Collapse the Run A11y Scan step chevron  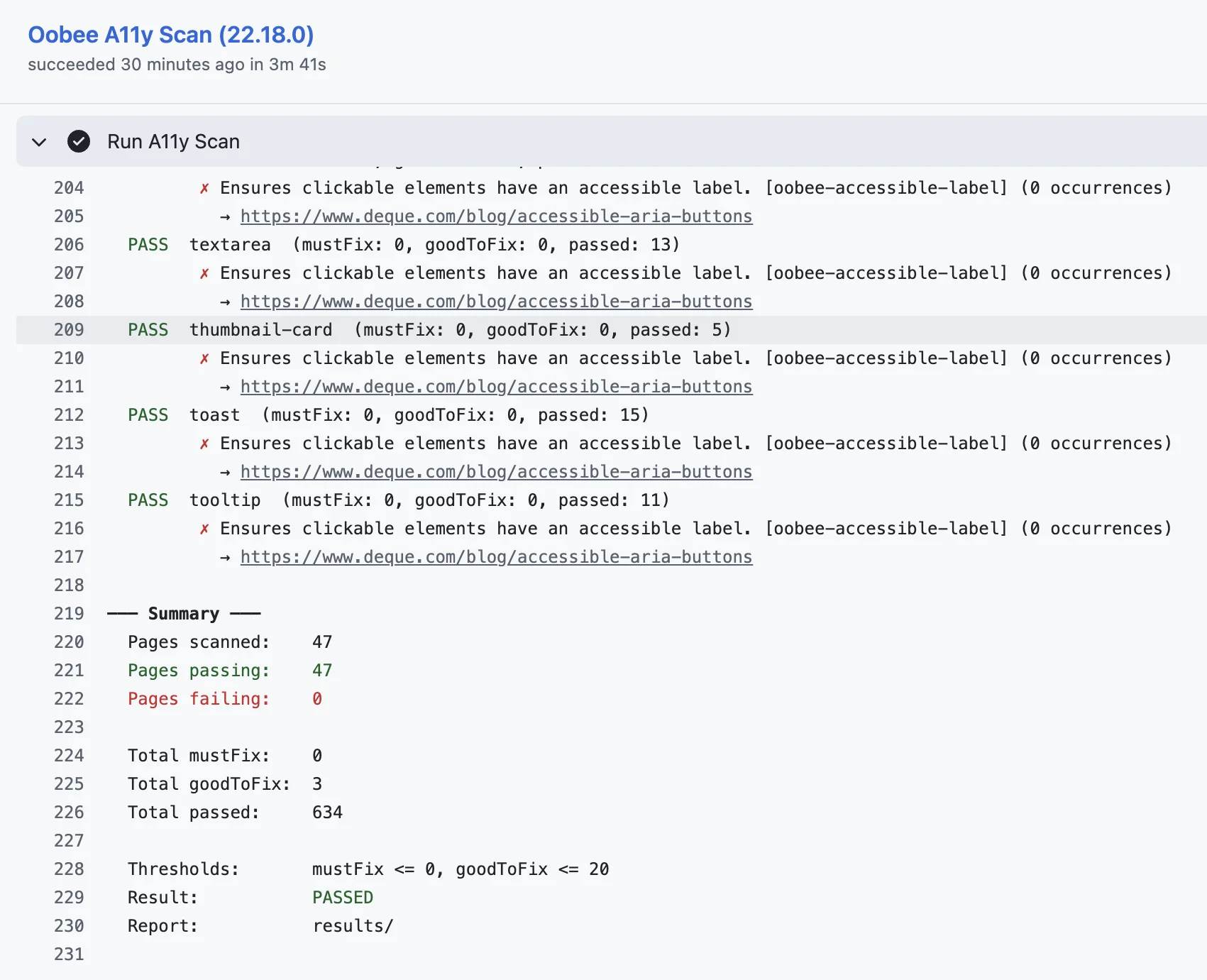click(x=39, y=142)
